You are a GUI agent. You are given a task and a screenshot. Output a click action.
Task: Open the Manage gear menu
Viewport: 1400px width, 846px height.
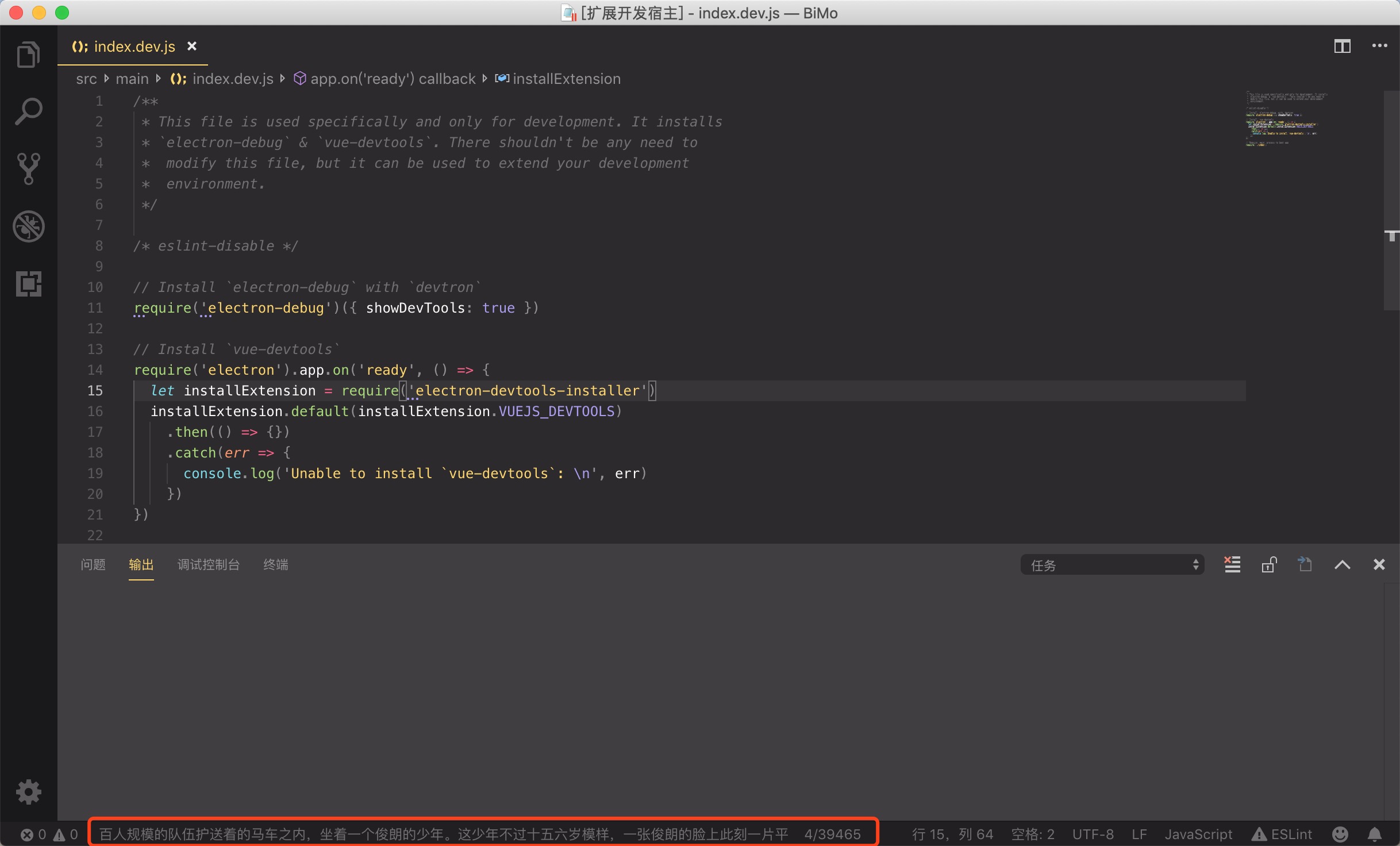[x=28, y=791]
